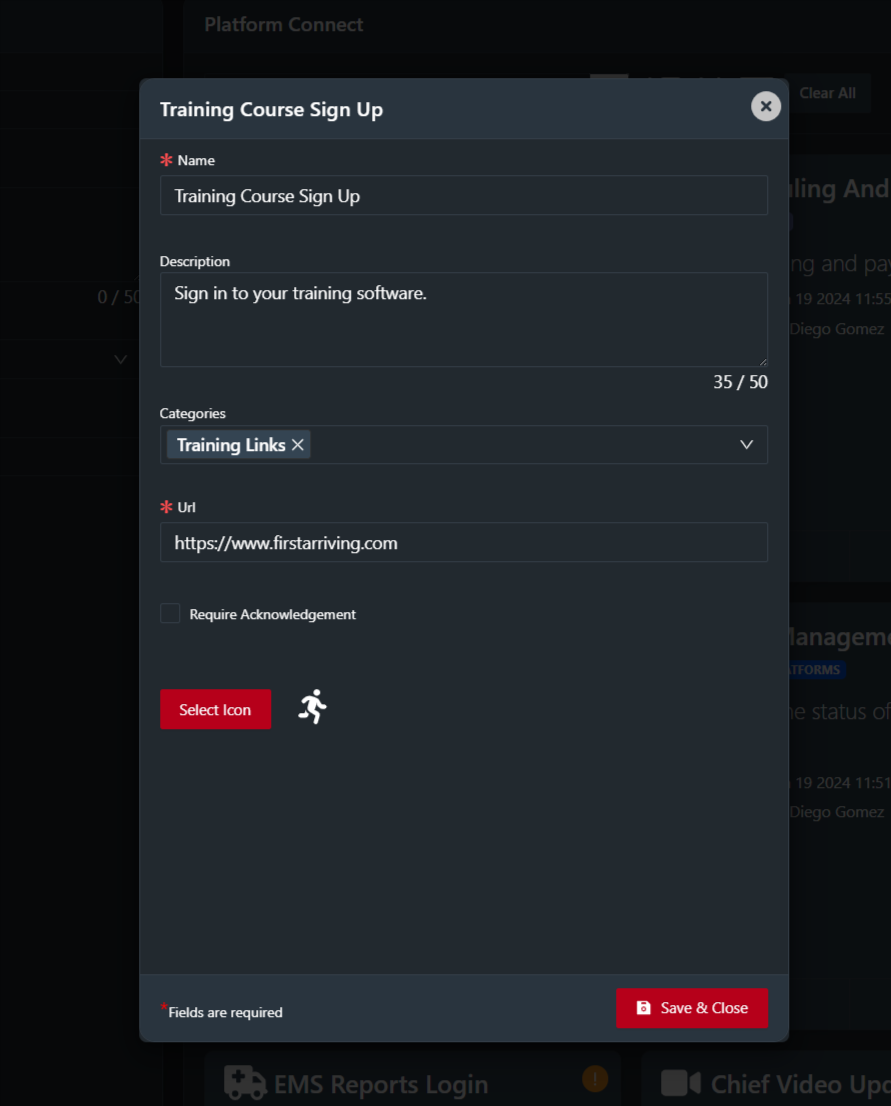
Task: Expand the dimmed chevron in left panel
Action: point(121,360)
